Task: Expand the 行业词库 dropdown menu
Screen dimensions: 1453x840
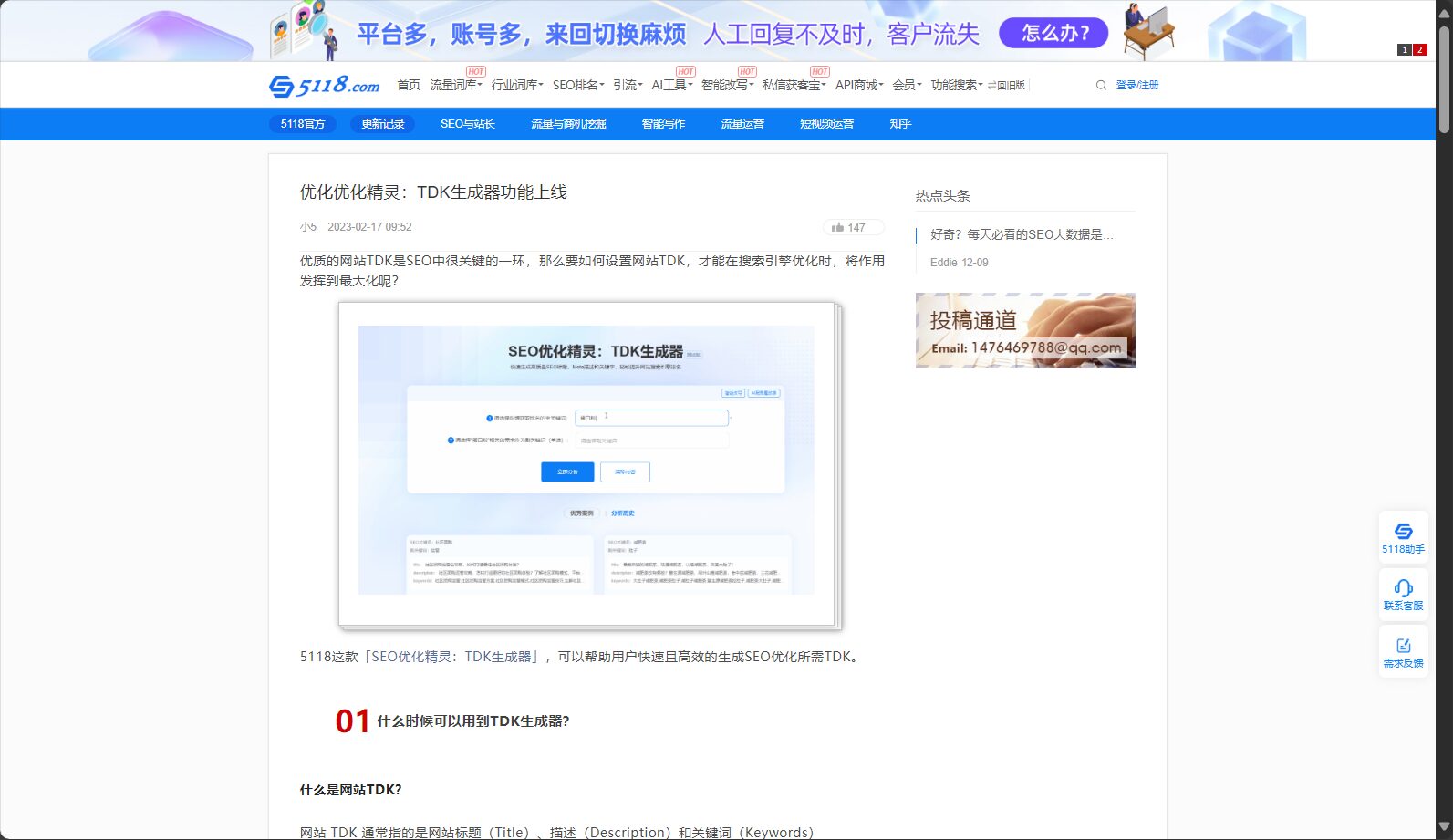Action: tap(517, 85)
